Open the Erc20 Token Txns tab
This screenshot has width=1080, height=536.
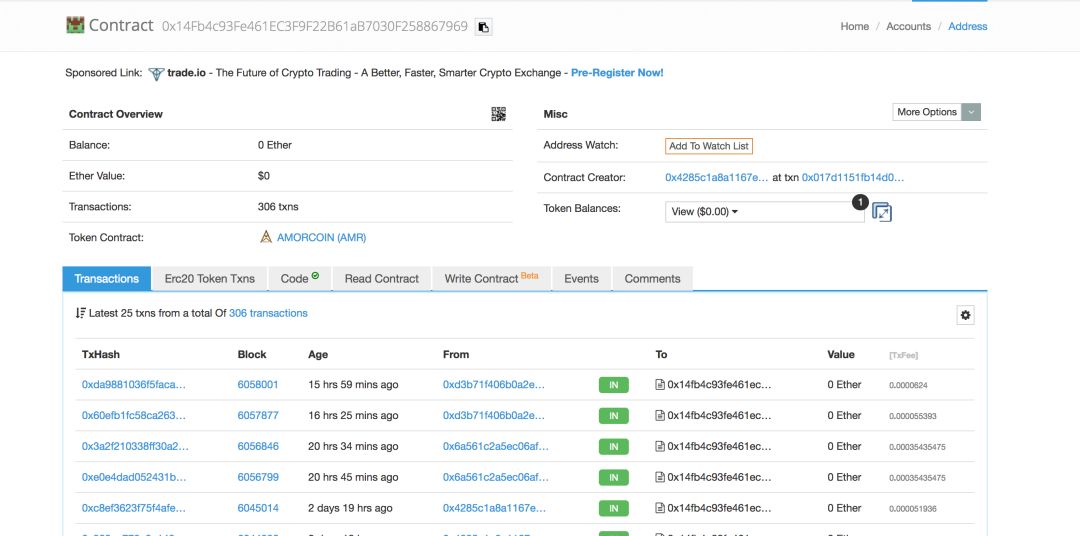pyautogui.click(x=209, y=278)
